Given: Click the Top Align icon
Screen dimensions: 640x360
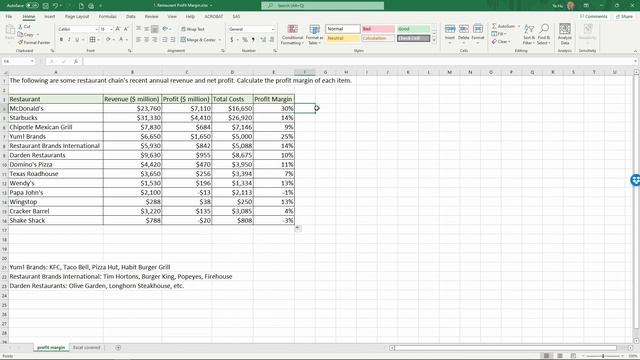Looking at the screenshot, I should 138,29.
